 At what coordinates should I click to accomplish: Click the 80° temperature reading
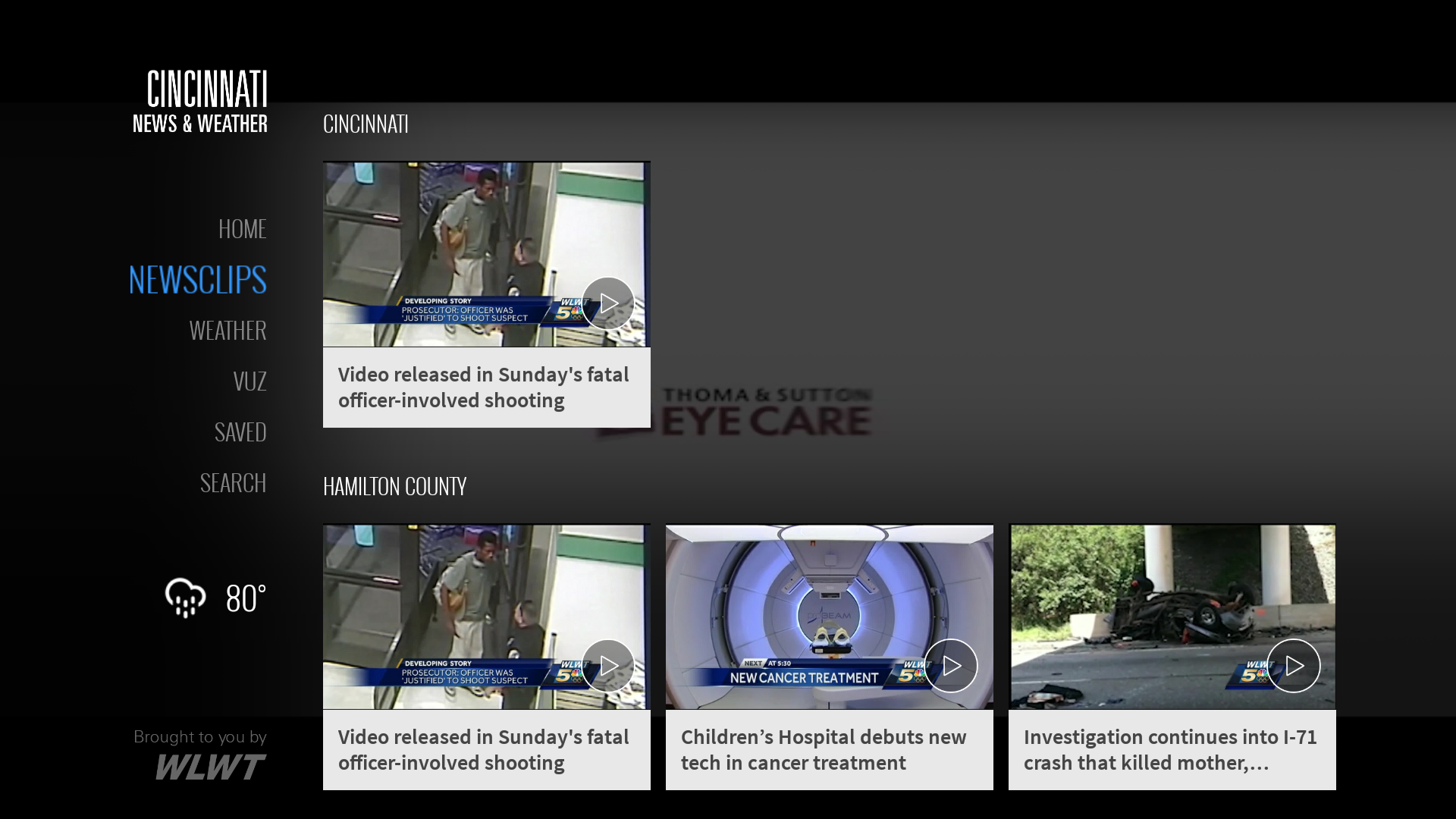[246, 598]
